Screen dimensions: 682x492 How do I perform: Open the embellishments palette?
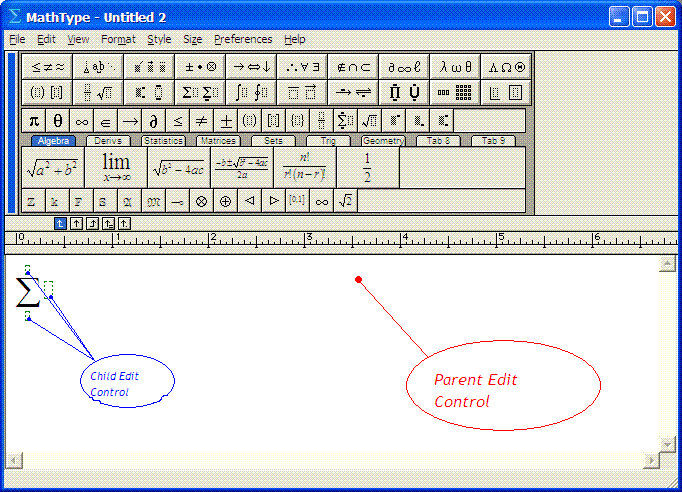coord(149,67)
